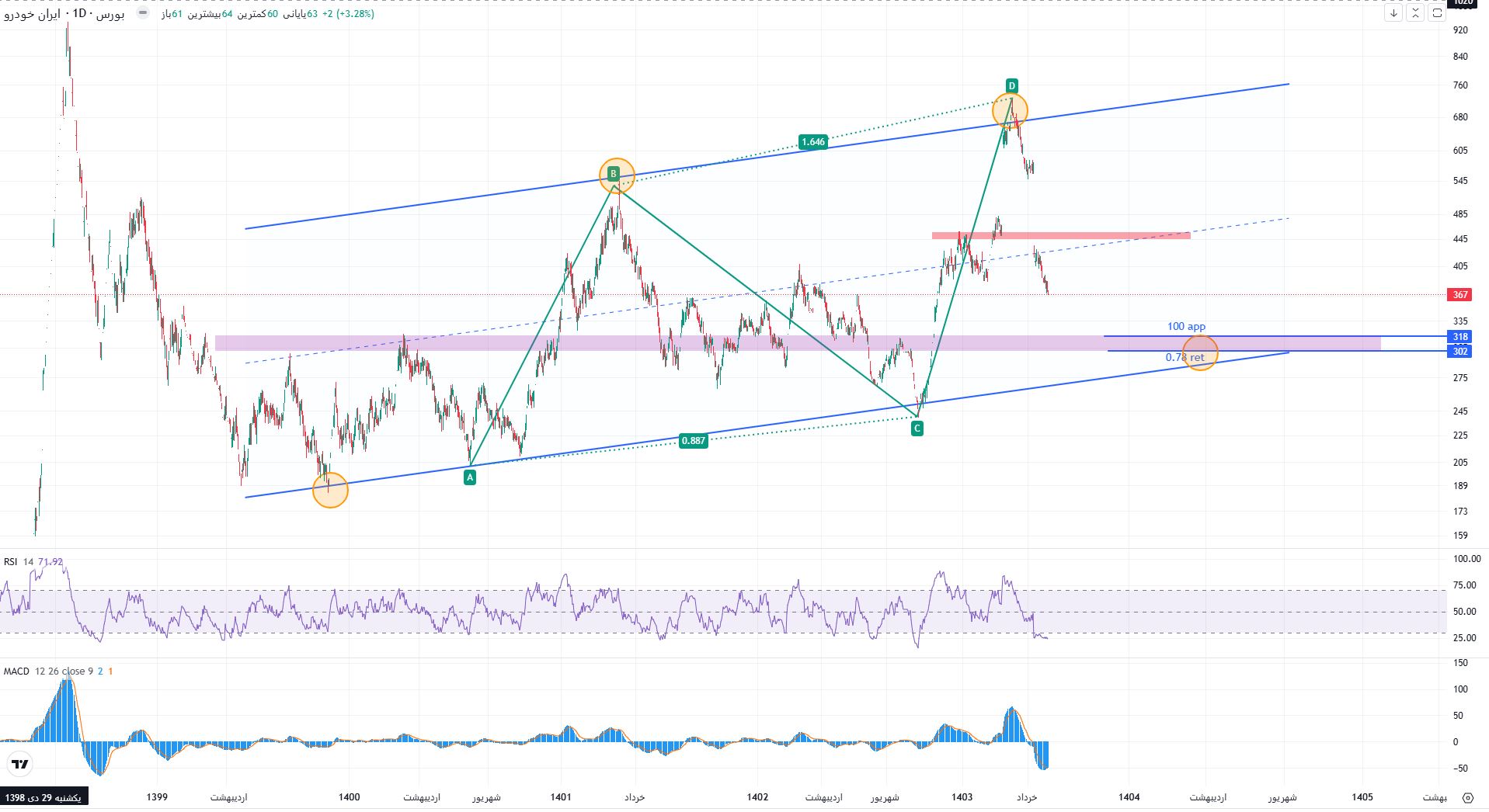Click the green point label B

point(614,174)
